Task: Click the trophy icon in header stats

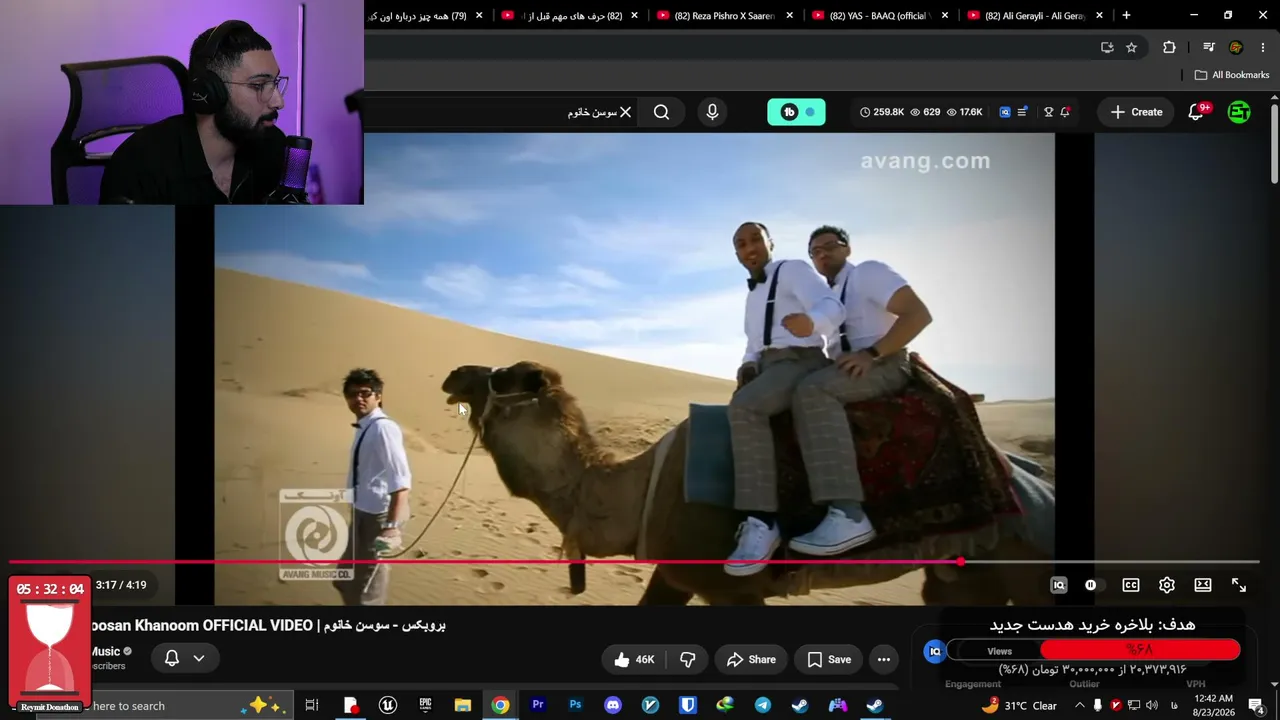Action: pyautogui.click(x=1048, y=112)
